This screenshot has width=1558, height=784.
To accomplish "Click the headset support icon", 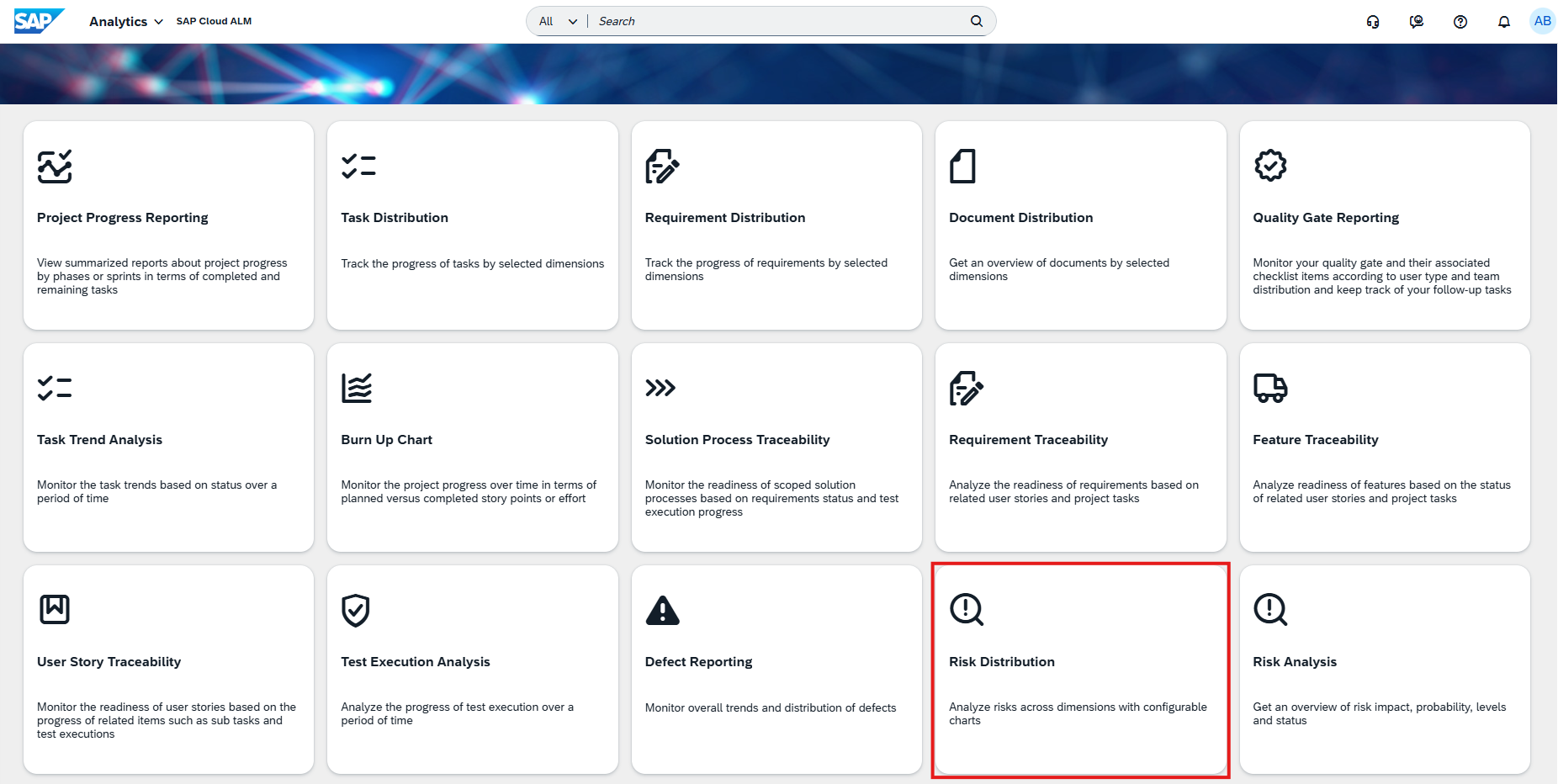I will pos(1372,22).
